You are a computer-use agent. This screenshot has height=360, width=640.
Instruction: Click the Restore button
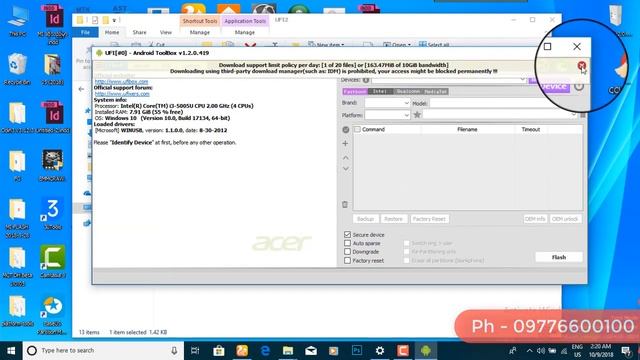pyautogui.click(x=393, y=219)
